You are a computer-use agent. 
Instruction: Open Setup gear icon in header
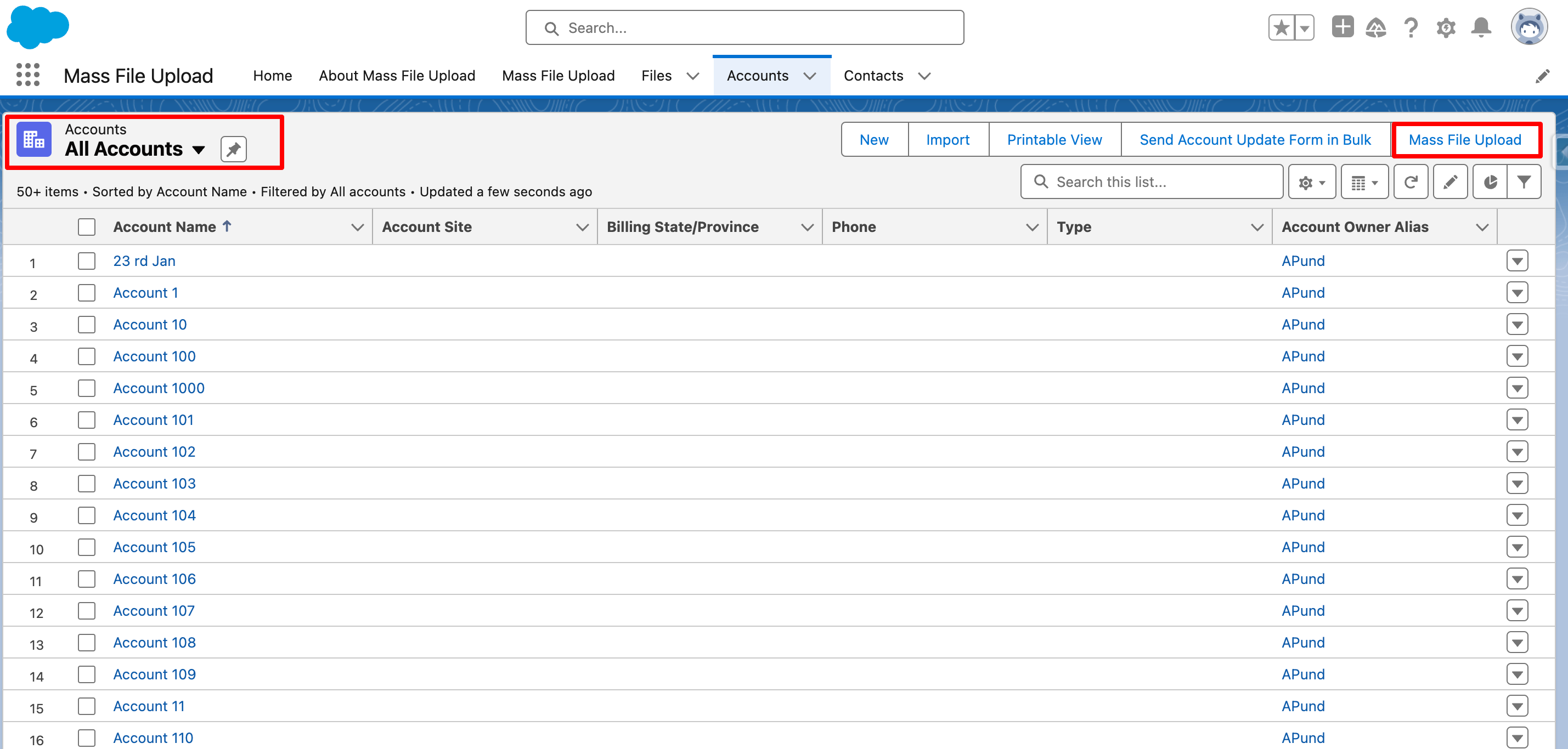[1446, 27]
